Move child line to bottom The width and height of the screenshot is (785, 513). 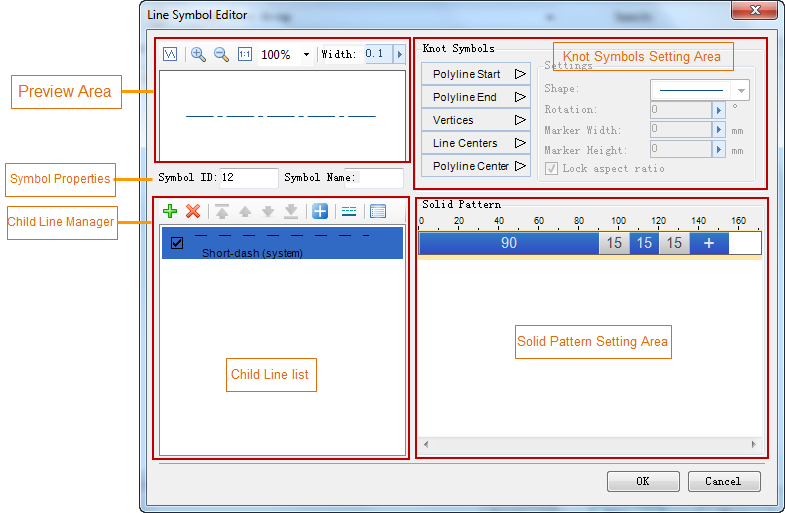pos(290,211)
